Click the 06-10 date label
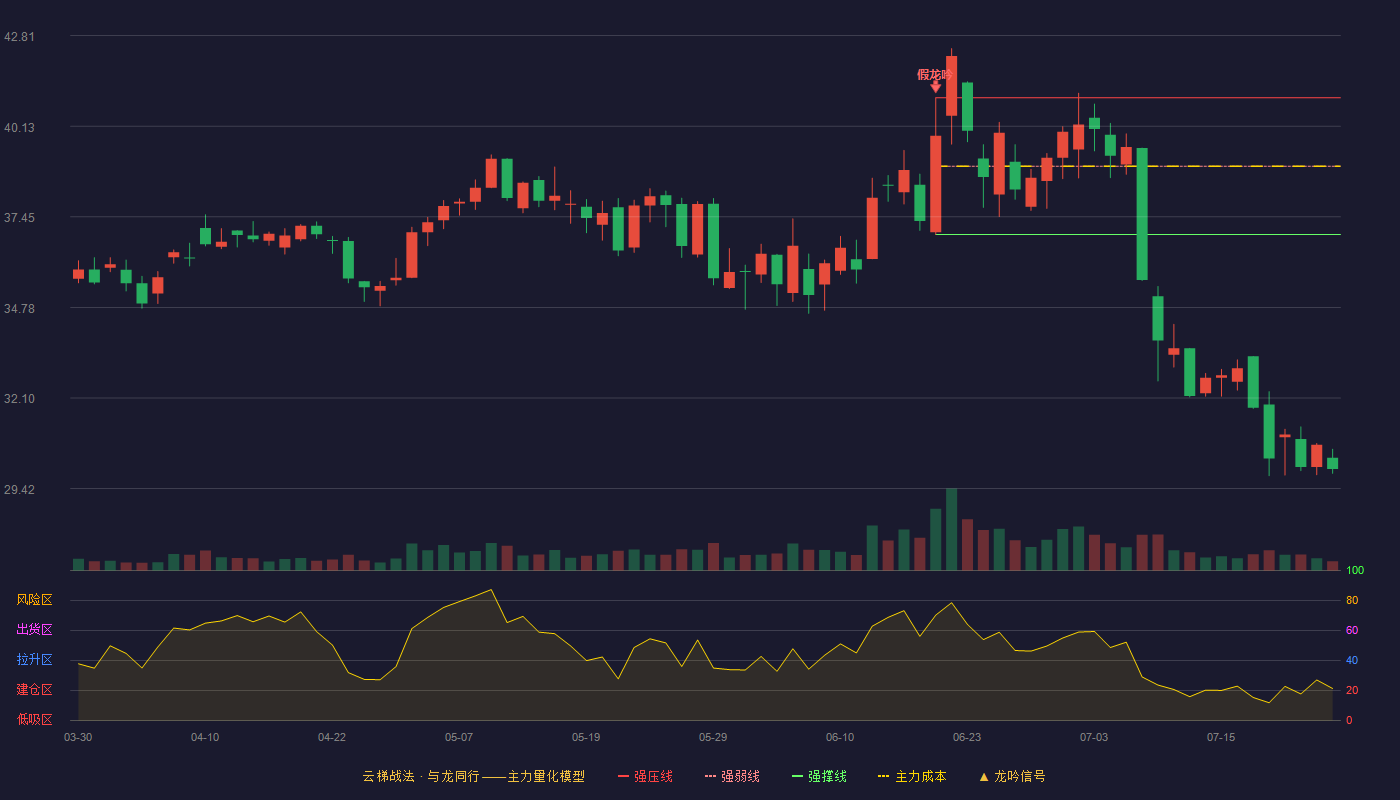This screenshot has height=800, width=1400. [840, 737]
